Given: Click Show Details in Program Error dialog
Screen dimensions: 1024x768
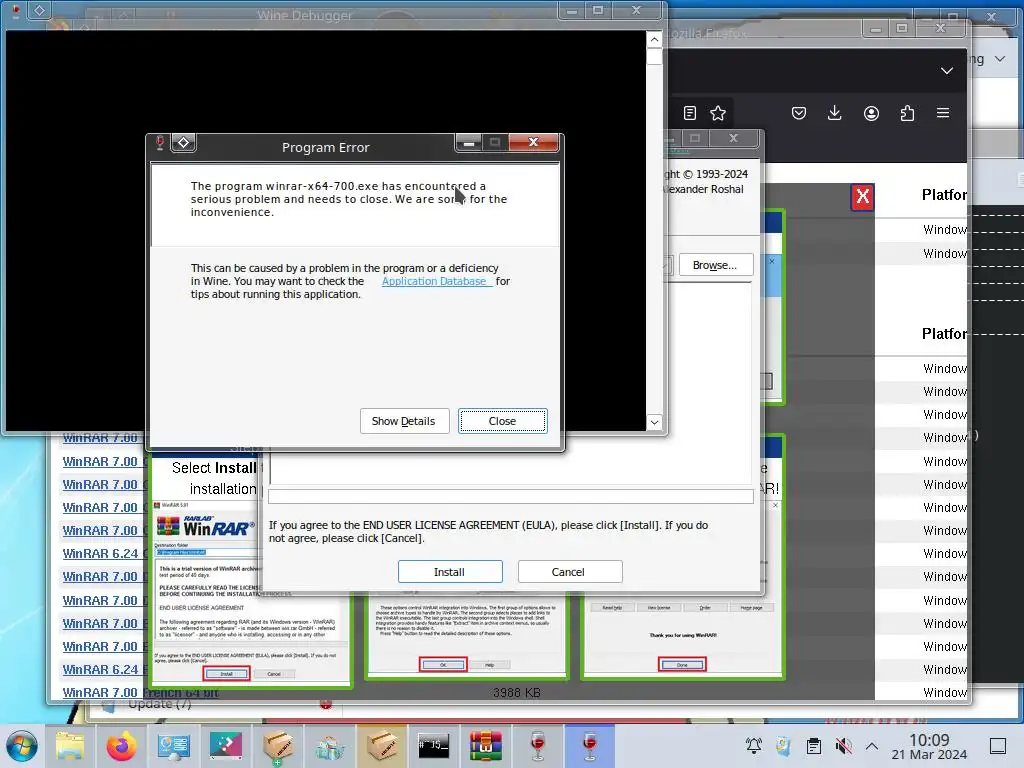Looking at the screenshot, I should pyautogui.click(x=404, y=421).
